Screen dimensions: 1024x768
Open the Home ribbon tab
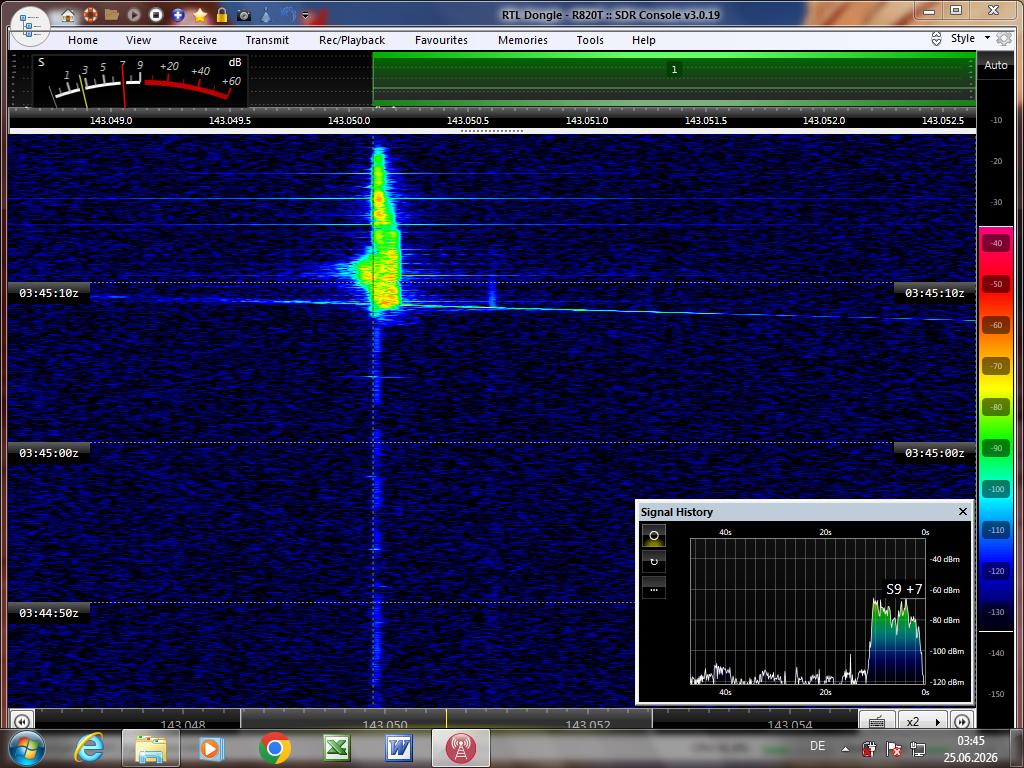[x=83, y=40]
